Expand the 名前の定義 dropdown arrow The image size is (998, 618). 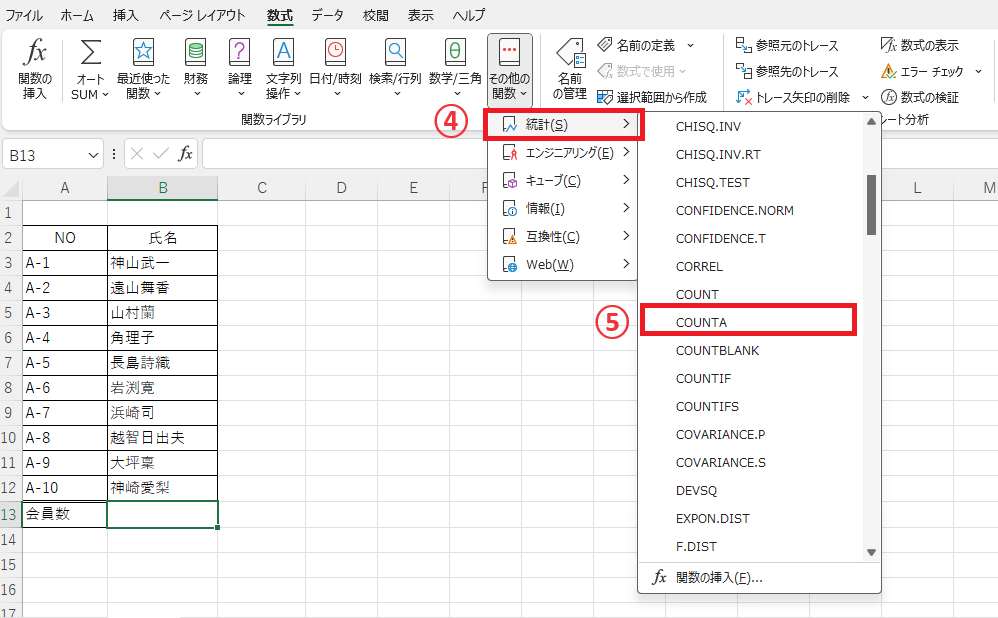click(x=691, y=45)
